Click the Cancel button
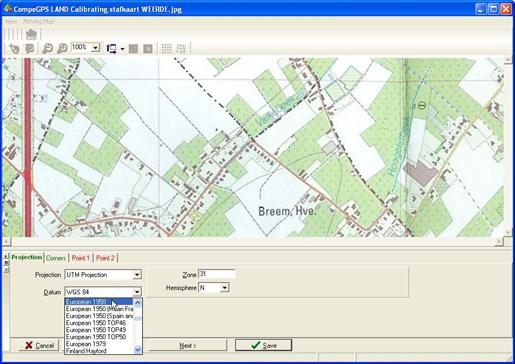Screen dimensions: 515x364 [39, 345]
